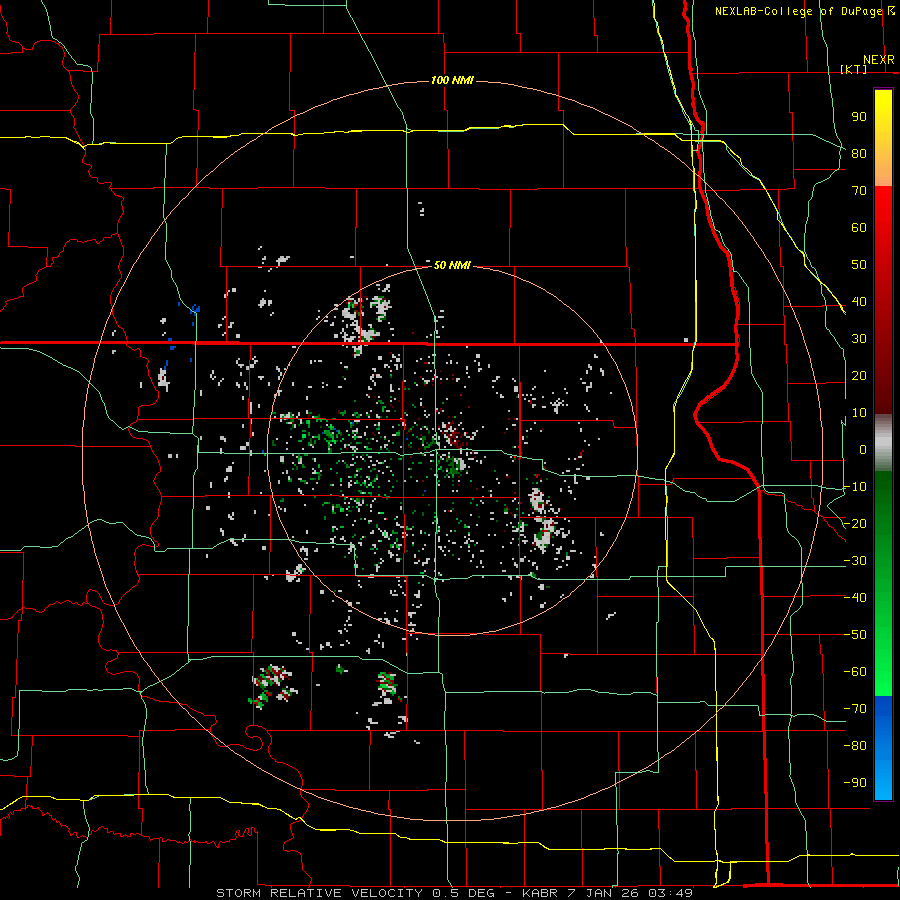Click the positive 30 knot scale value

(x=859, y=339)
